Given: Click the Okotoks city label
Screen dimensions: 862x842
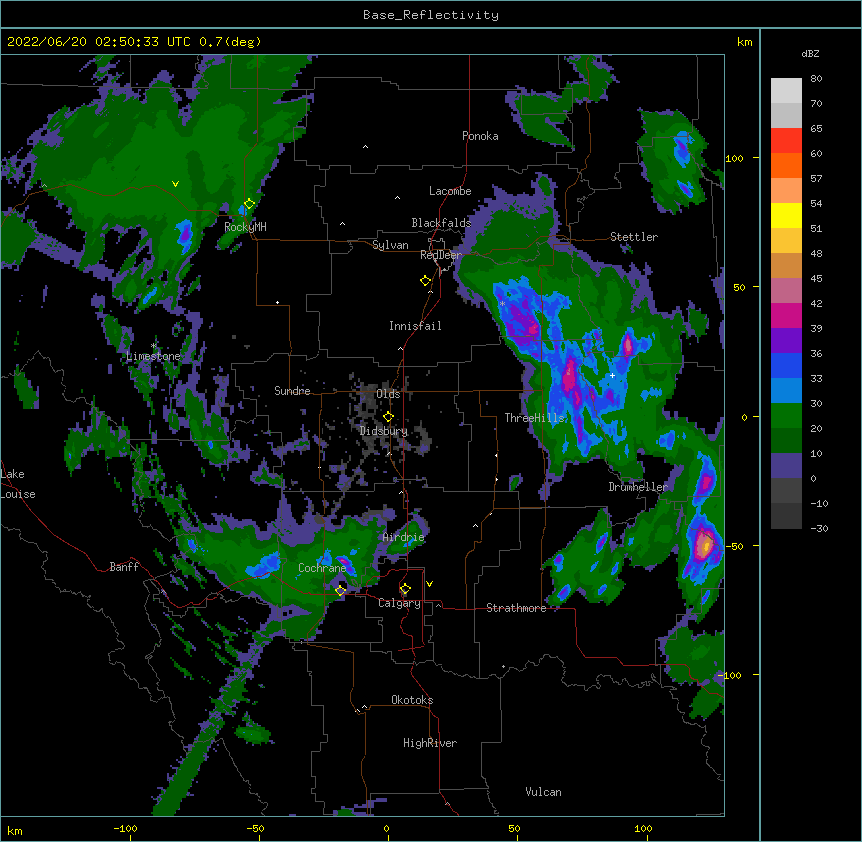Looking at the screenshot, I should (x=412, y=700).
